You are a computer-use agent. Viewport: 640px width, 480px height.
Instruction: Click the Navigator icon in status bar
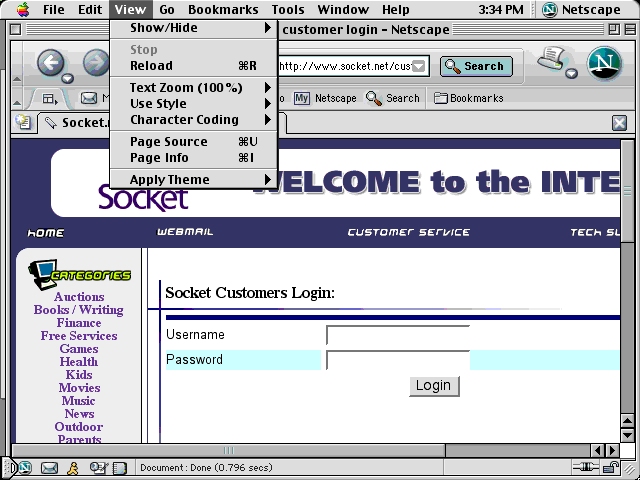pos(25,468)
